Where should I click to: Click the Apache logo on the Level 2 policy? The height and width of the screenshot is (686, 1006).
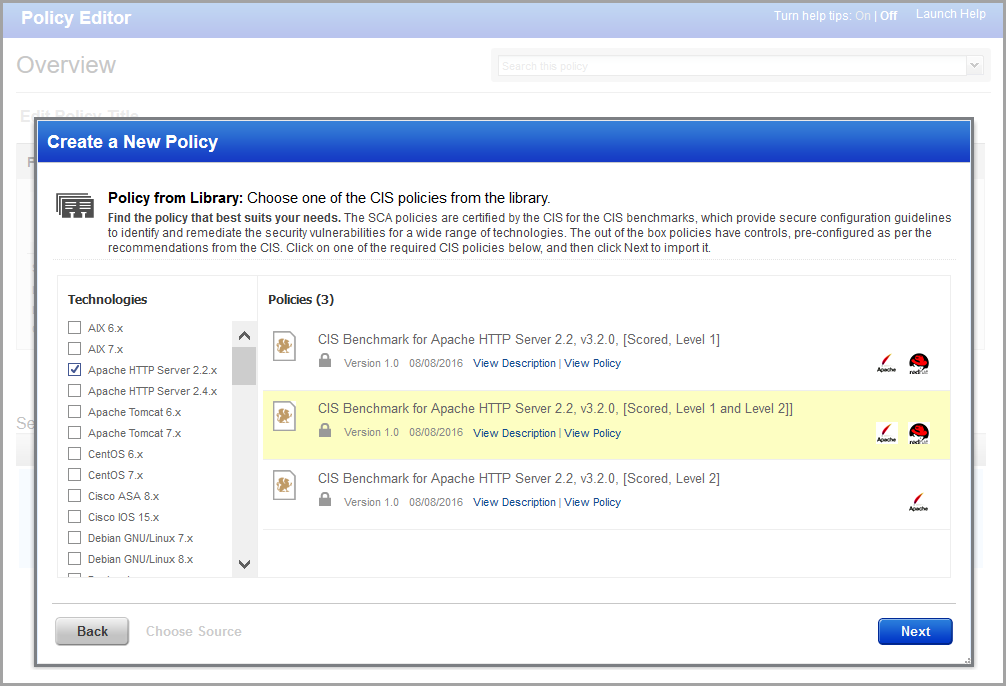pos(918,502)
